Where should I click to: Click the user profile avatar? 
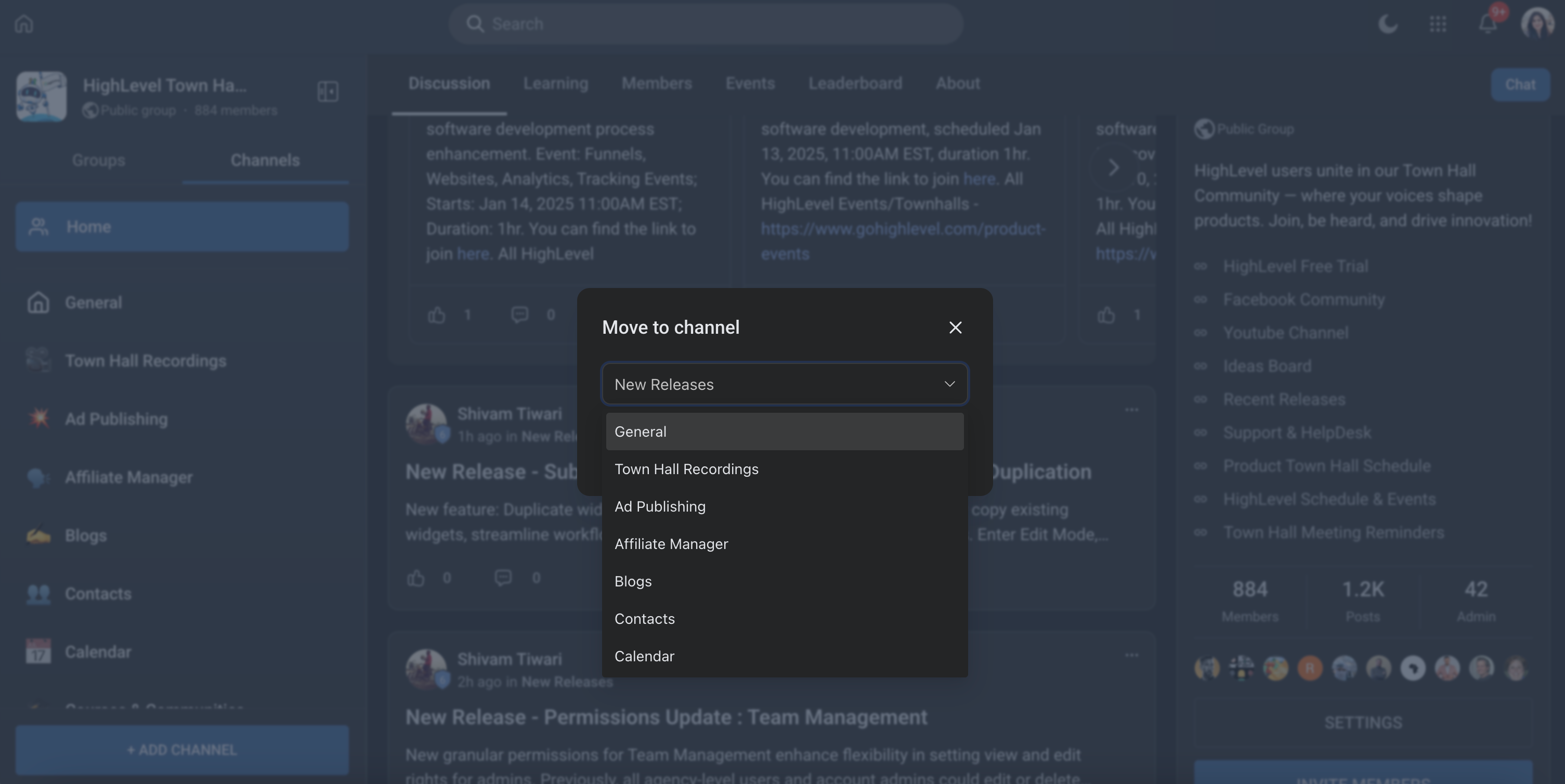[1537, 24]
